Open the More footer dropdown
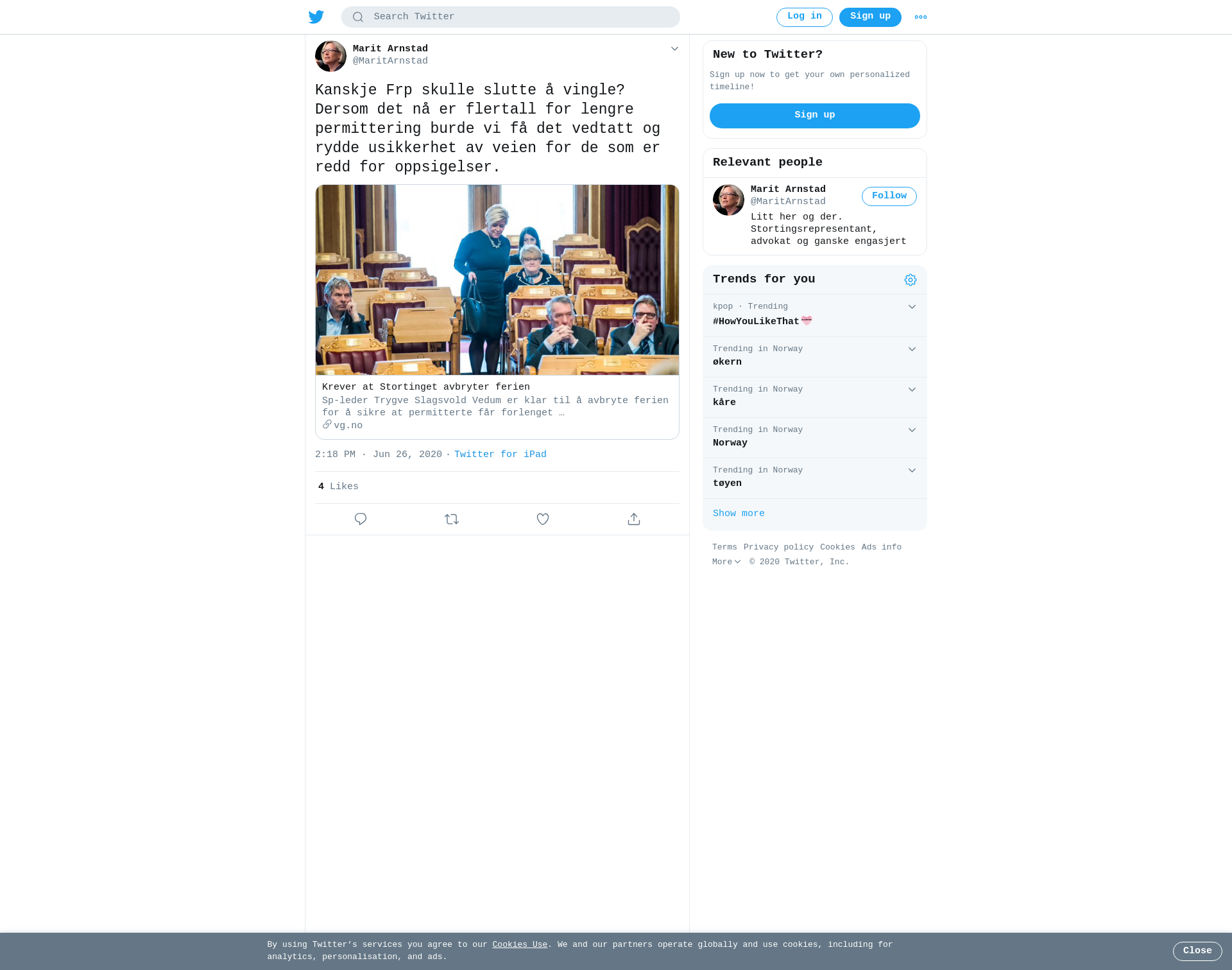 click(x=726, y=562)
